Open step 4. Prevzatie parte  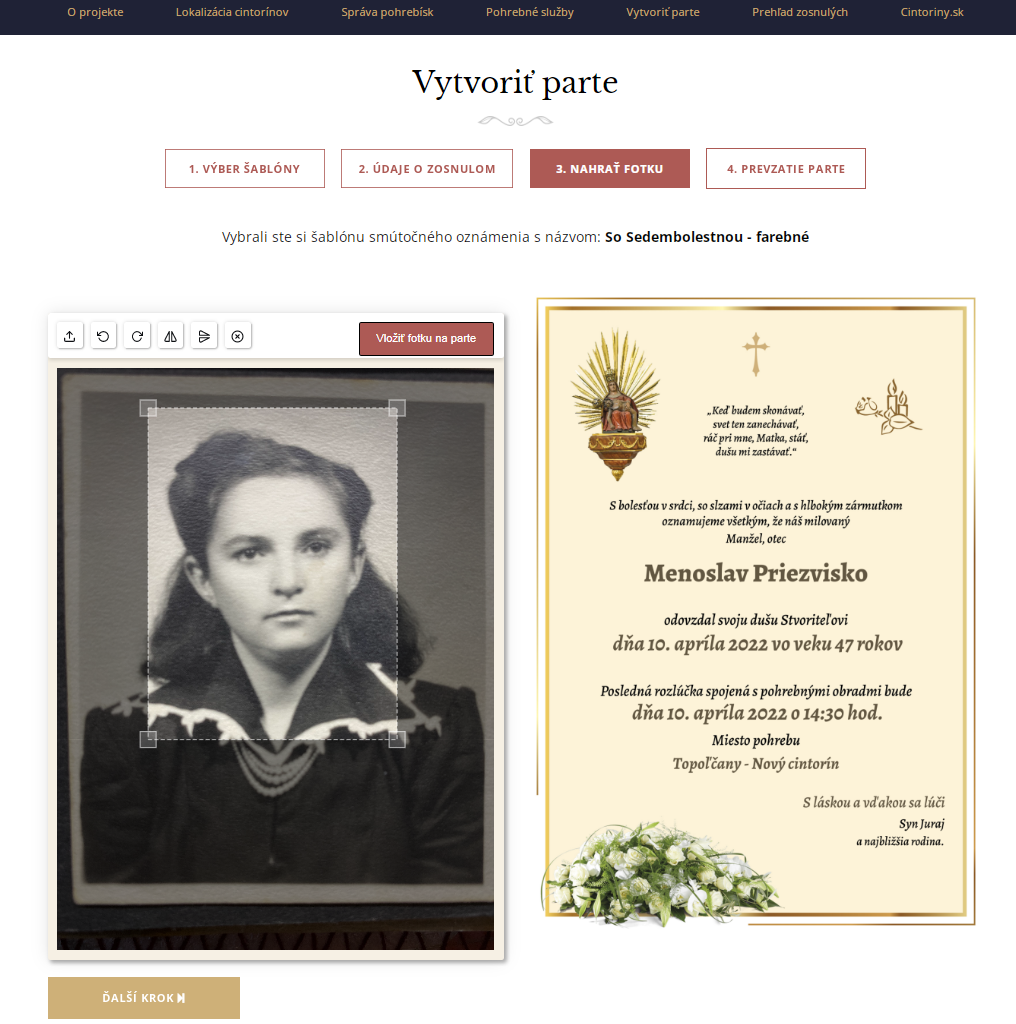click(x=786, y=168)
